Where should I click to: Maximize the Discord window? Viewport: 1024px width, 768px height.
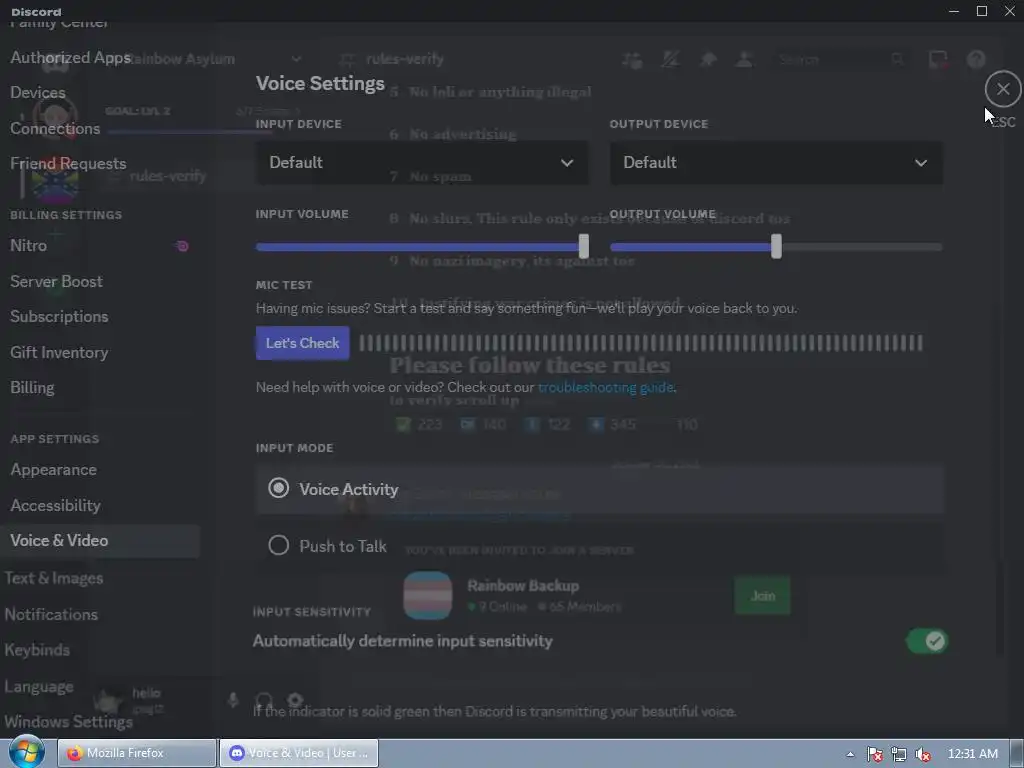pos(982,11)
